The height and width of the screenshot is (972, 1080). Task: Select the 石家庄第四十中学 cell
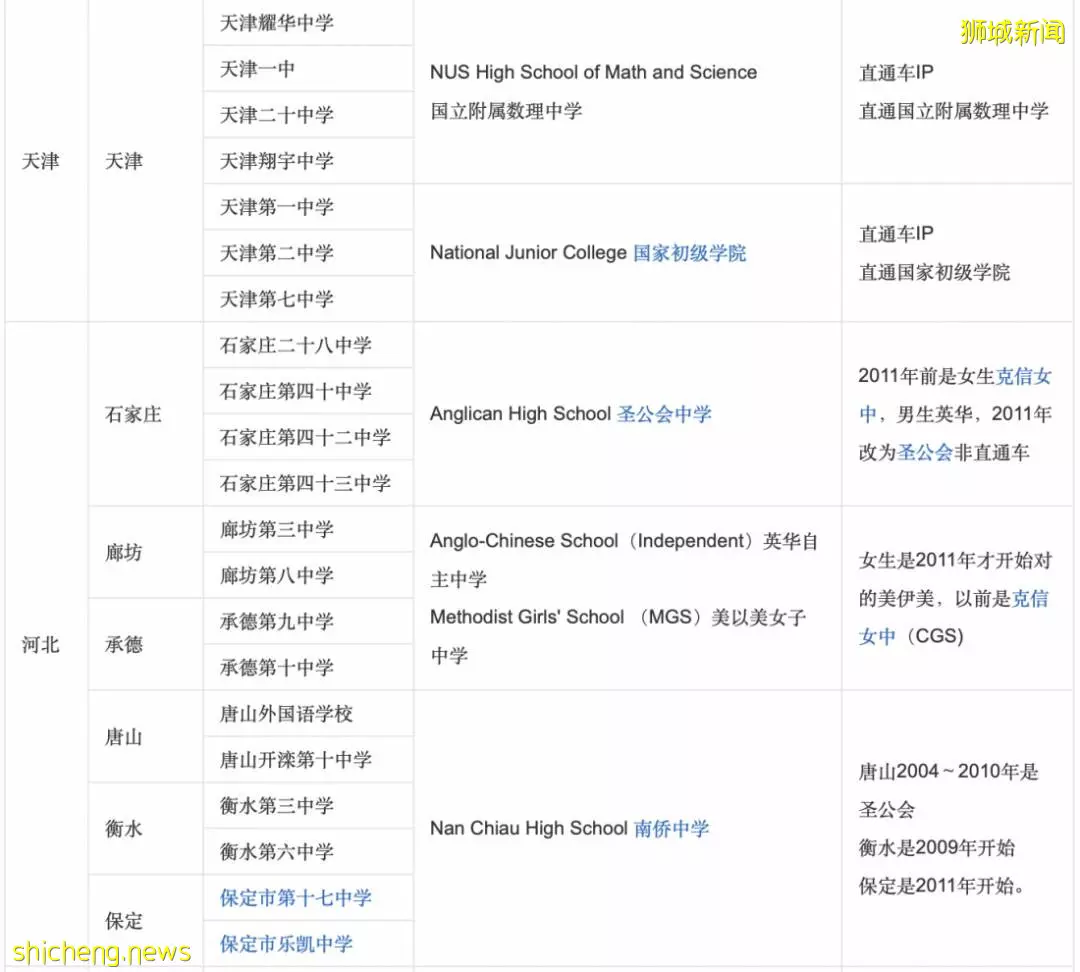pyautogui.click(x=309, y=391)
